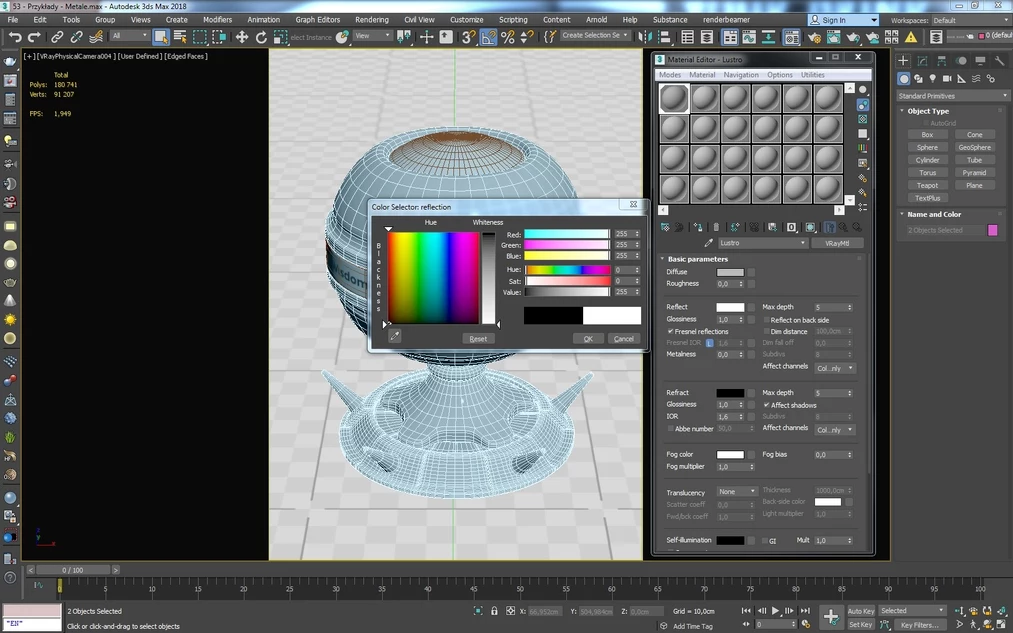Enable Abbe number checkbox
Image resolution: width=1013 pixels, height=633 pixels.
[671, 429]
